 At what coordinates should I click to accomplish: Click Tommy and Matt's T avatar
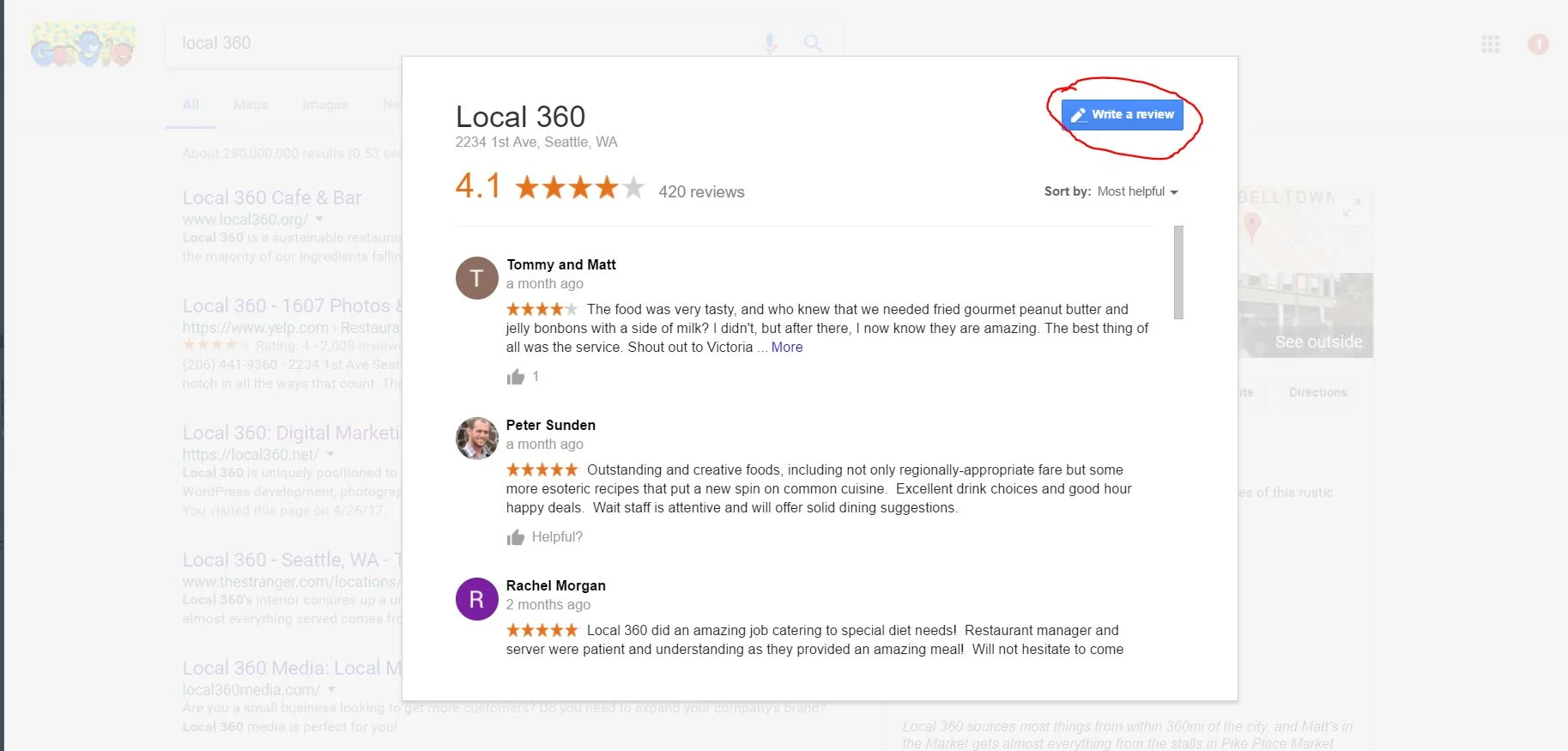(476, 278)
